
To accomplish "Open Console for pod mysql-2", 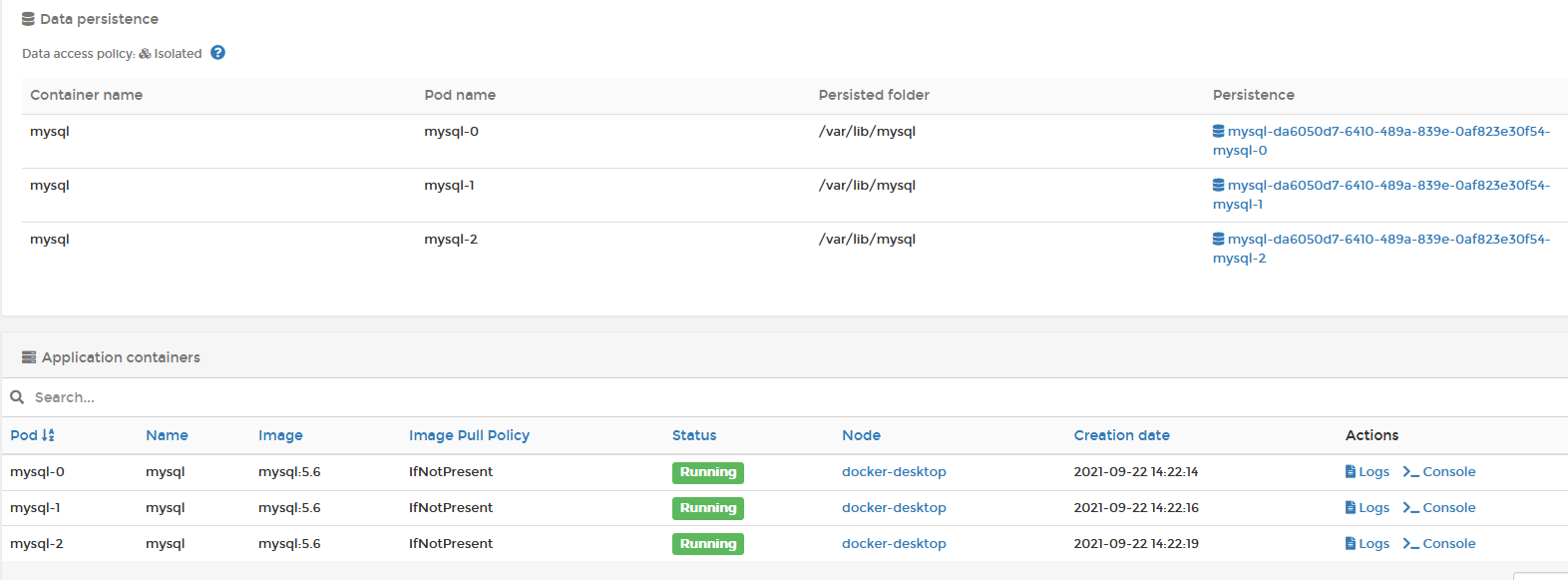I will 1438,544.
